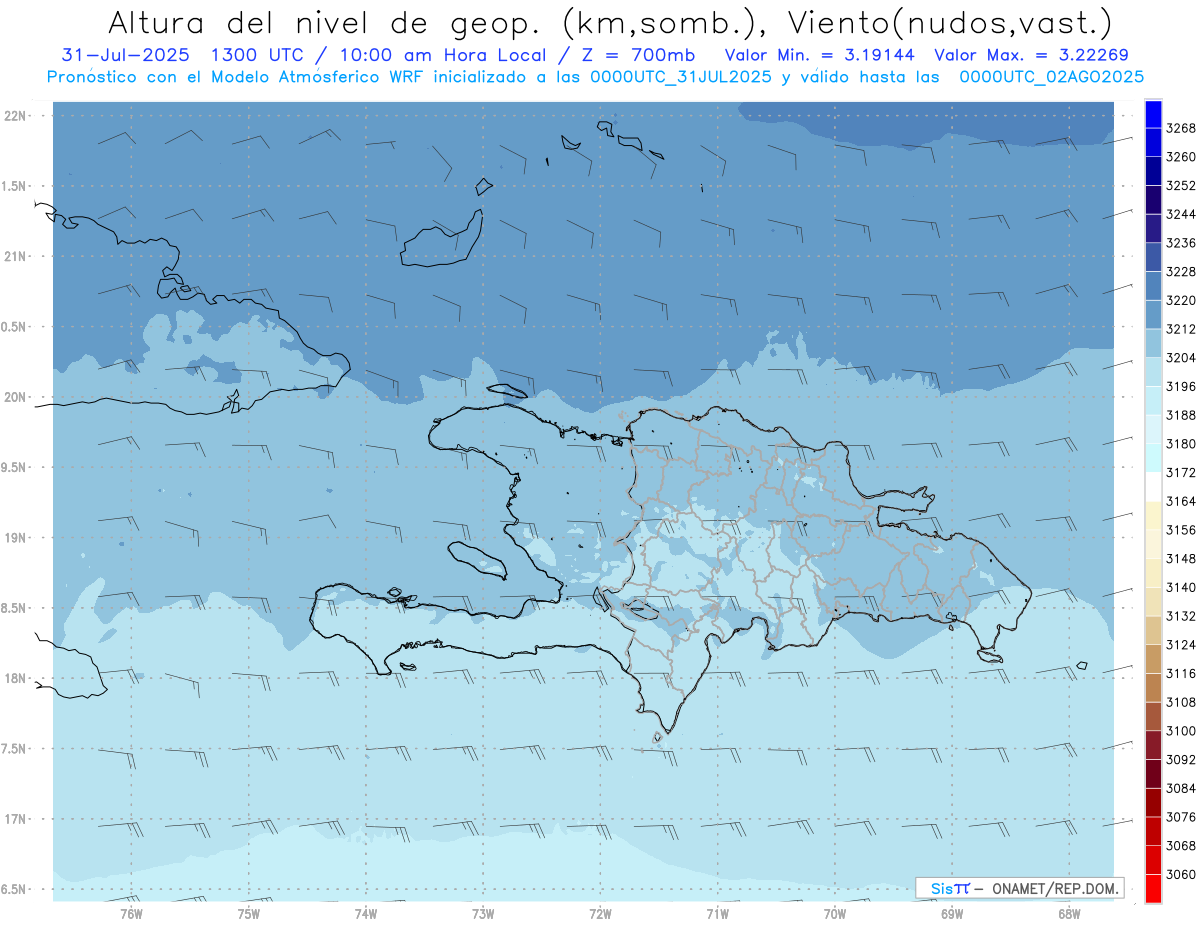Click the '3268' colorbar label

click(x=1181, y=128)
